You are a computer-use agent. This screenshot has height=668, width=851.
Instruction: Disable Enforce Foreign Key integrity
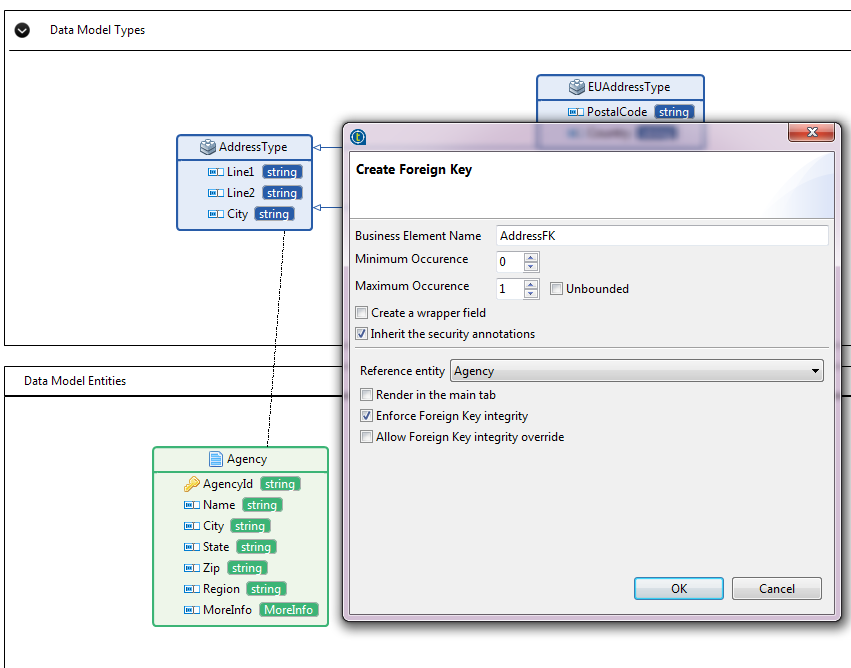tap(367, 416)
